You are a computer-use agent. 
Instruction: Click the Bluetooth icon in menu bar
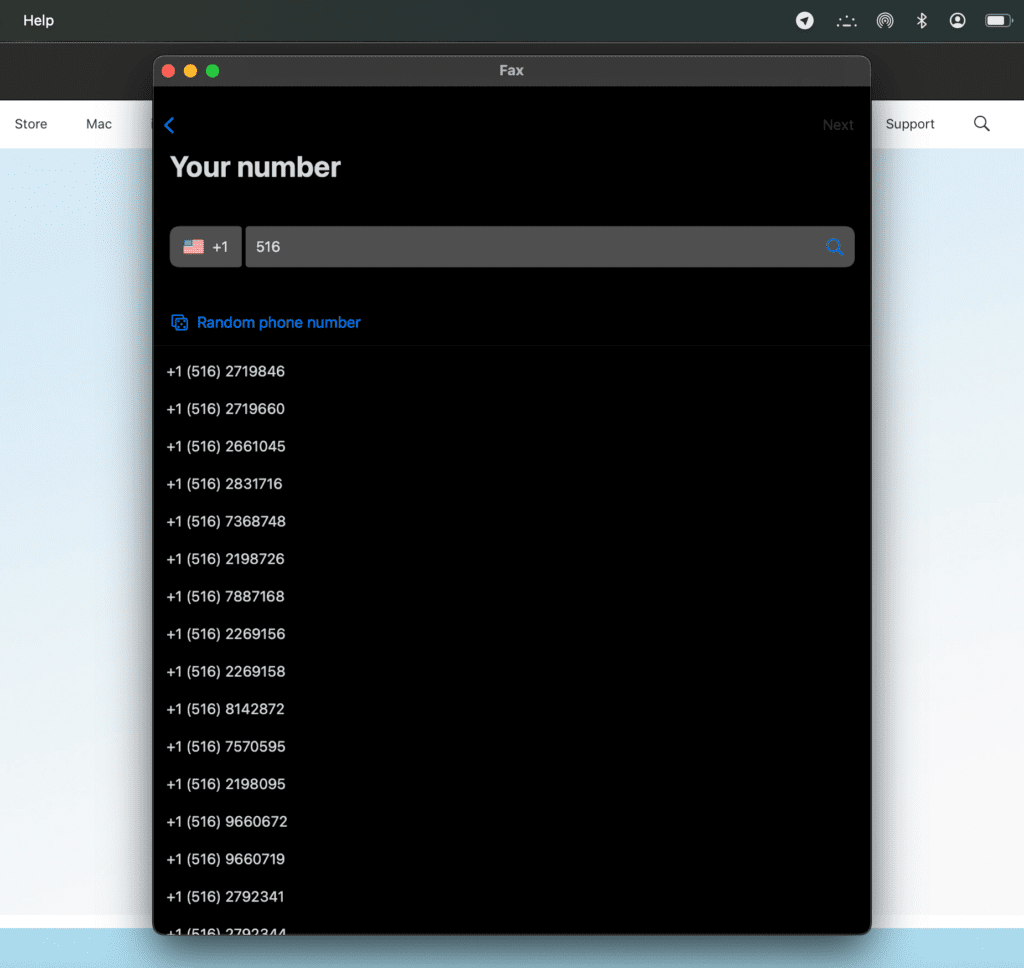(x=922, y=20)
